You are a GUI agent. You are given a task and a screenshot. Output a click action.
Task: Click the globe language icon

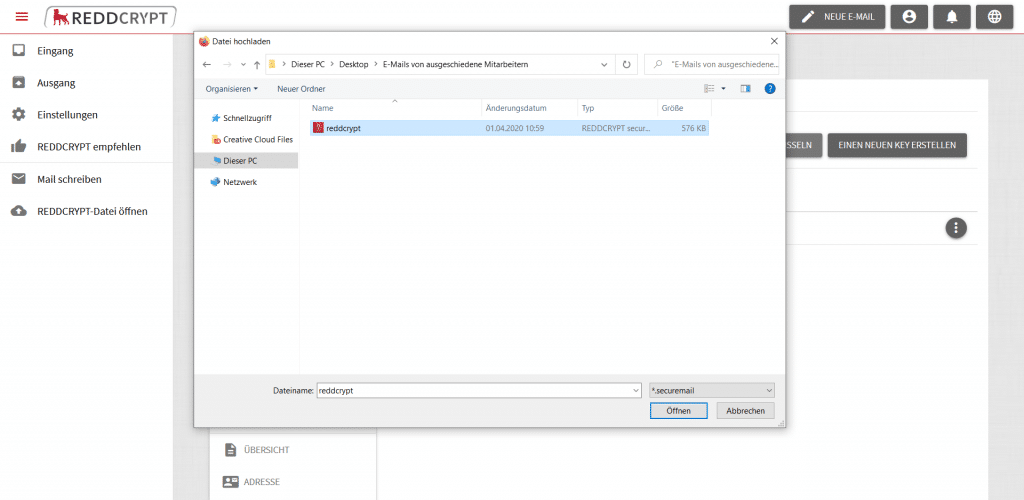[x=993, y=17]
